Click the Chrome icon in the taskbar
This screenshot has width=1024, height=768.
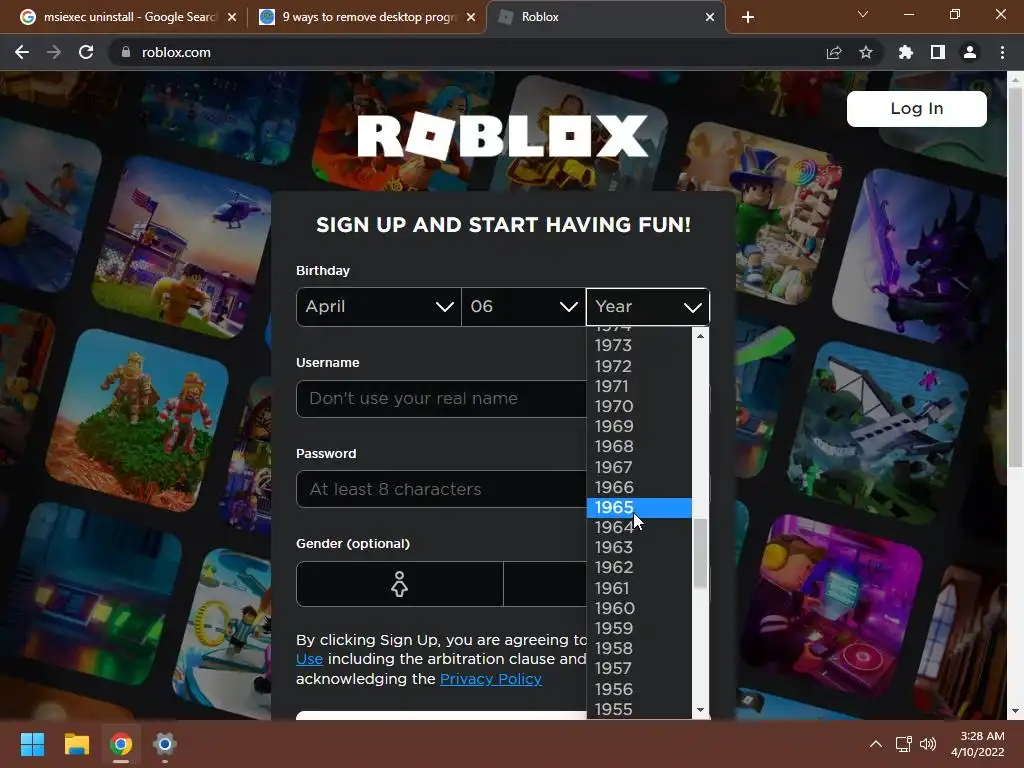[121, 744]
